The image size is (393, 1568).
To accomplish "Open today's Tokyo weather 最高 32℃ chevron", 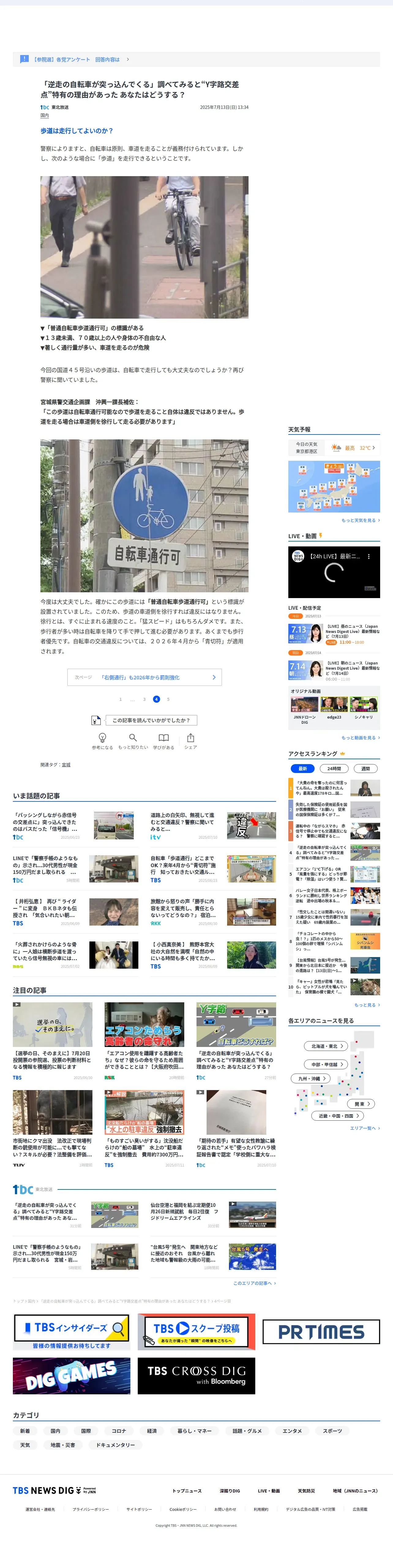I will click(373, 447).
